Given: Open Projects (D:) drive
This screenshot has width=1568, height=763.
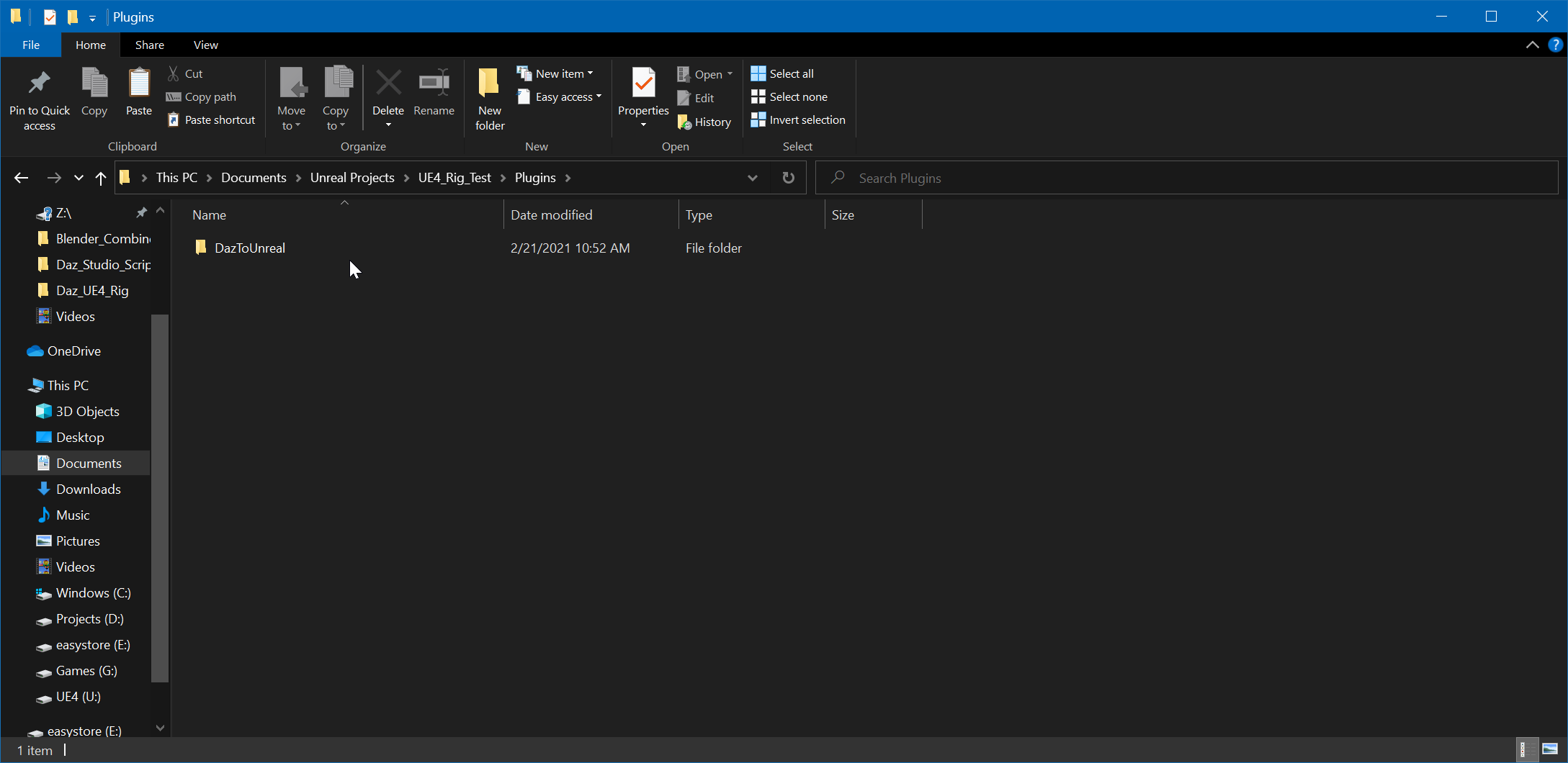Looking at the screenshot, I should point(80,618).
